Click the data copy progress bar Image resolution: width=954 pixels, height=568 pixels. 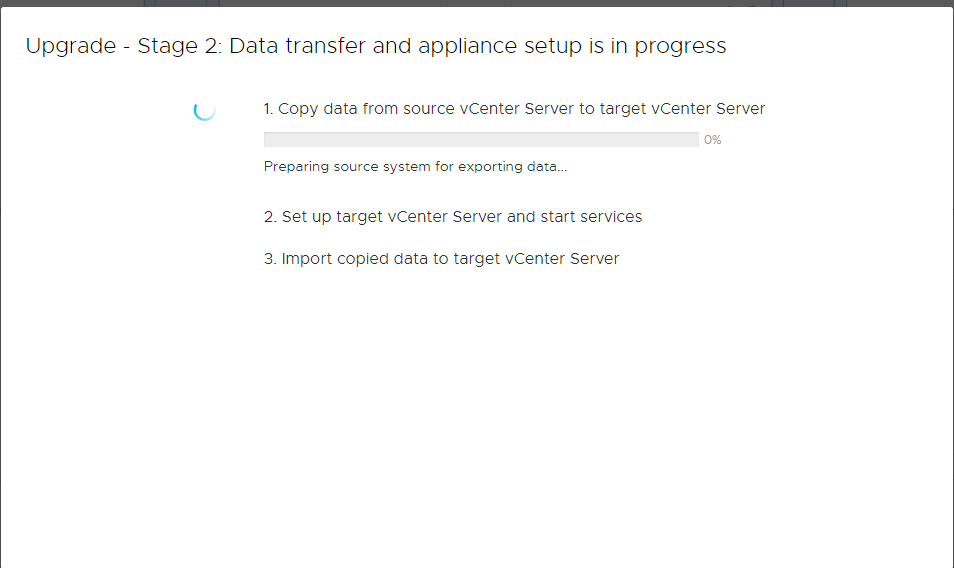point(480,140)
